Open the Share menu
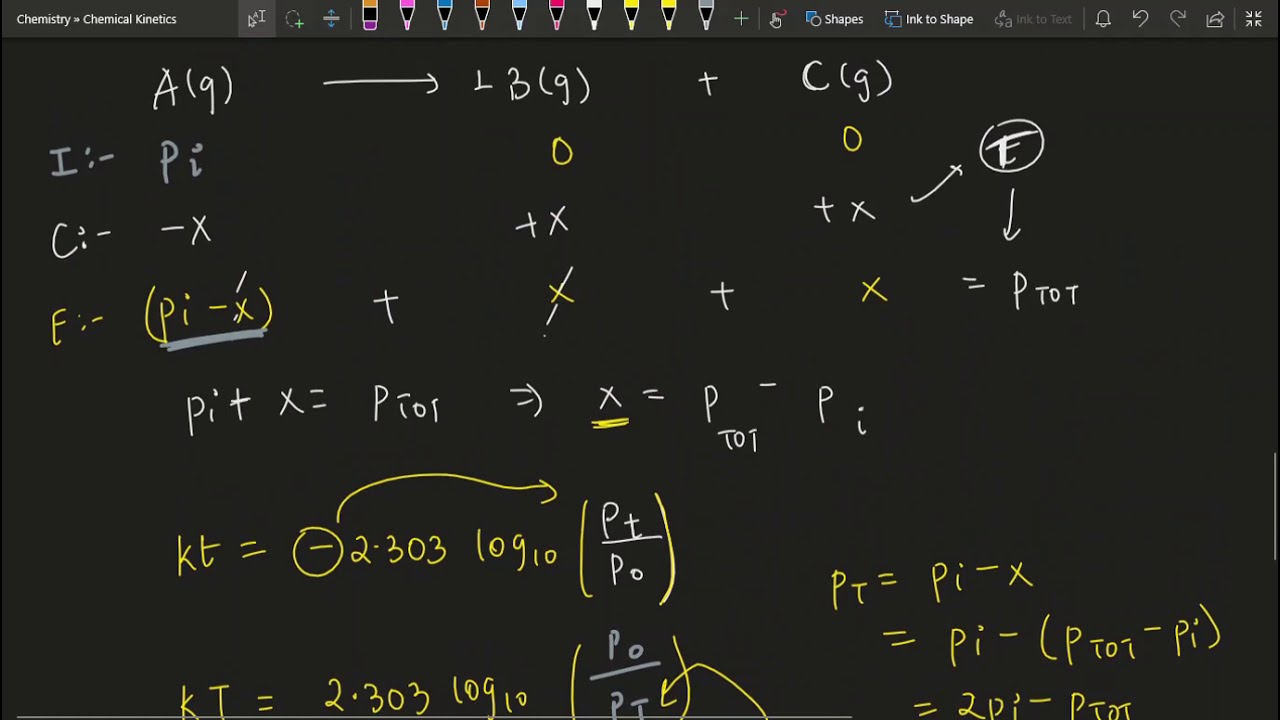This screenshot has width=1280, height=720. pyautogui.click(x=1215, y=19)
